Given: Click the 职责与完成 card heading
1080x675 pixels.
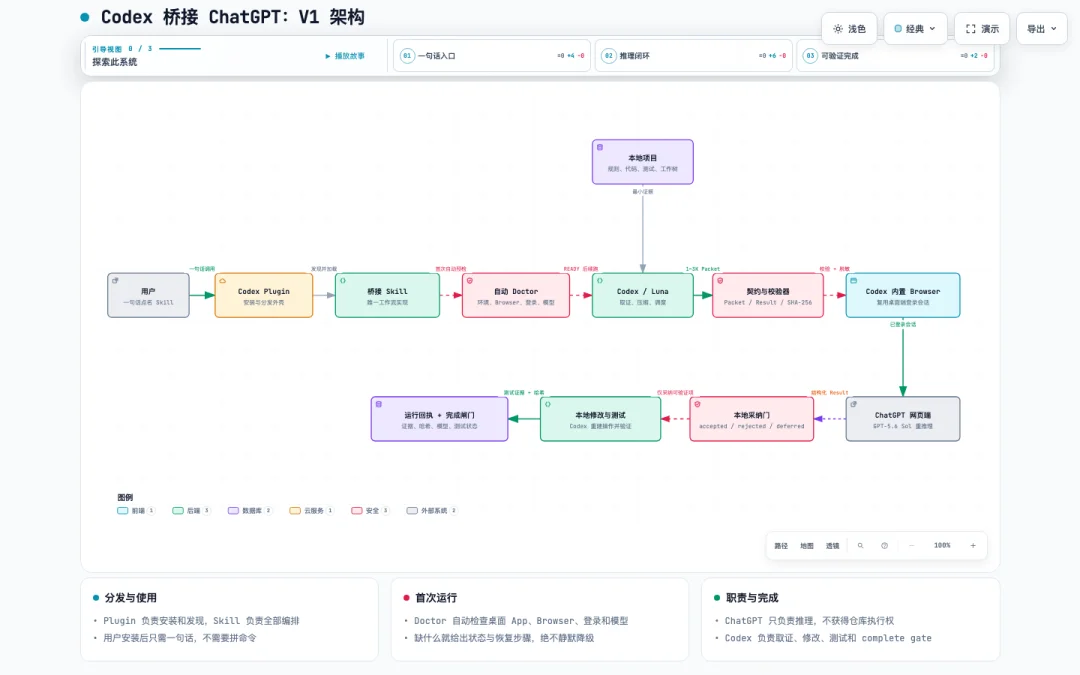Looking at the screenshot, I should [752, 598].
